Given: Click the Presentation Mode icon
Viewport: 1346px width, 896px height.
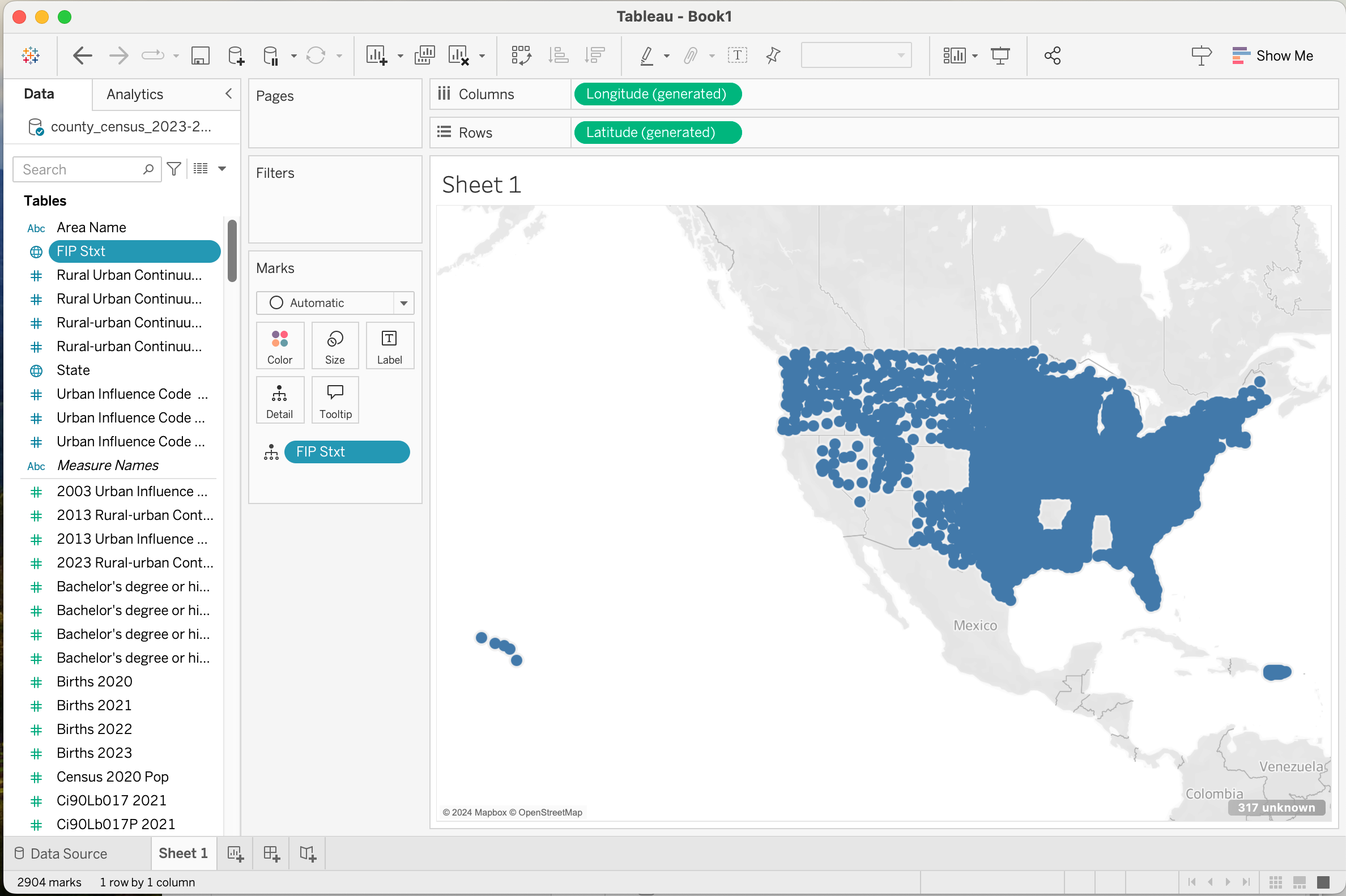Looking at the screenshot, I should 1000,56.
